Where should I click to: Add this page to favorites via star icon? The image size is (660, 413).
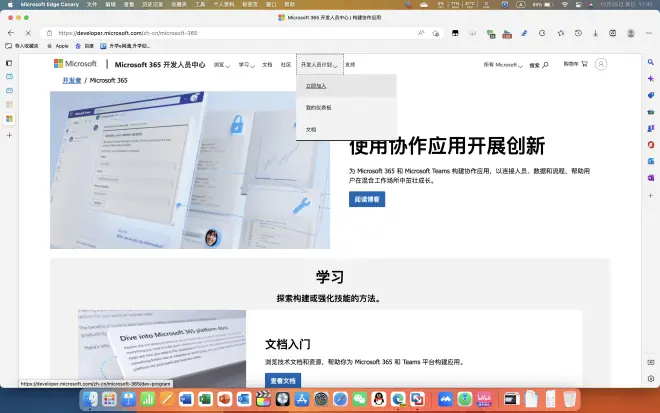(x=436, y=33)
